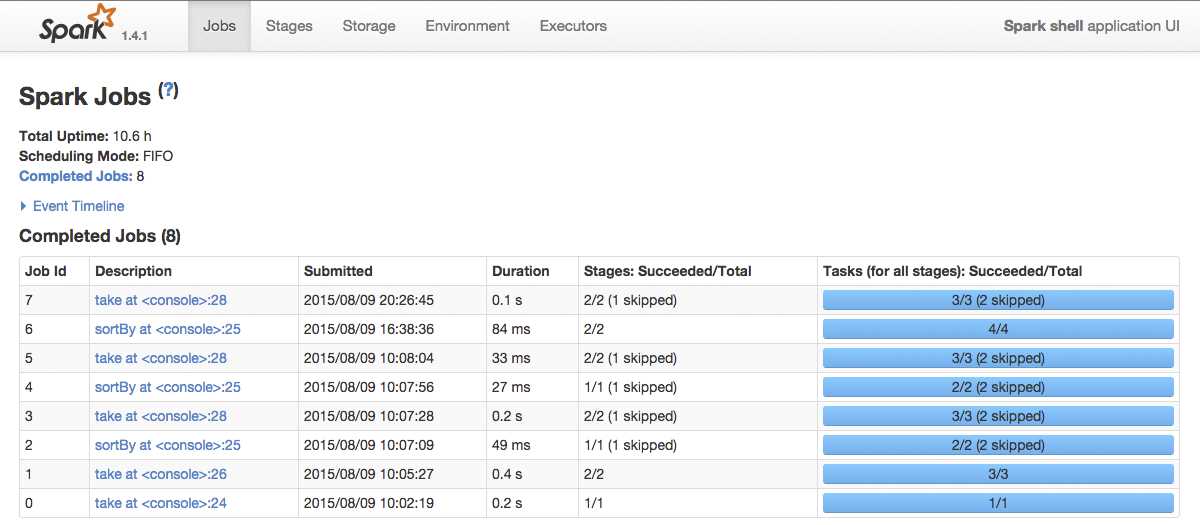Open job 1 take at <console>:26
1200x525 pixels.
coord(161,474)
